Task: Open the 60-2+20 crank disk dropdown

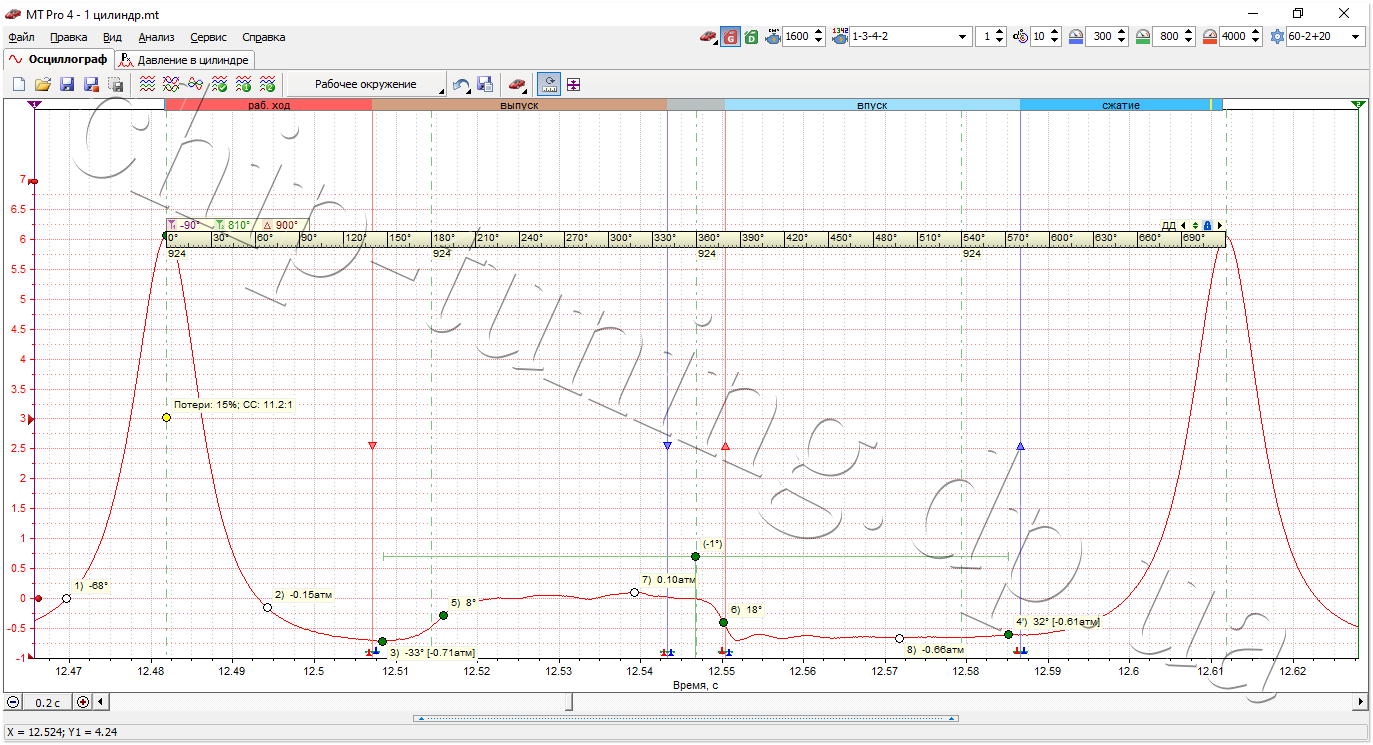Action: (1326, 37)
